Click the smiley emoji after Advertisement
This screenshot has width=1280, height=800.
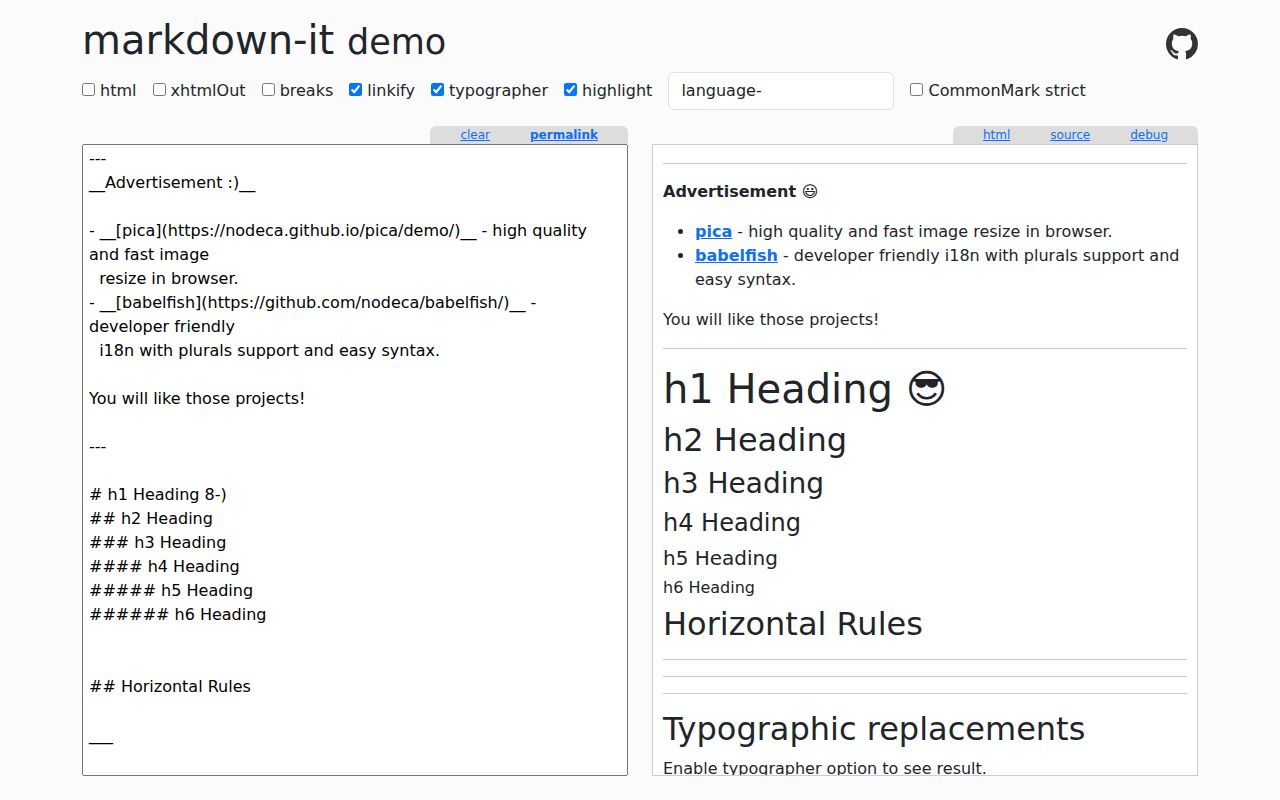pos(810,191)
